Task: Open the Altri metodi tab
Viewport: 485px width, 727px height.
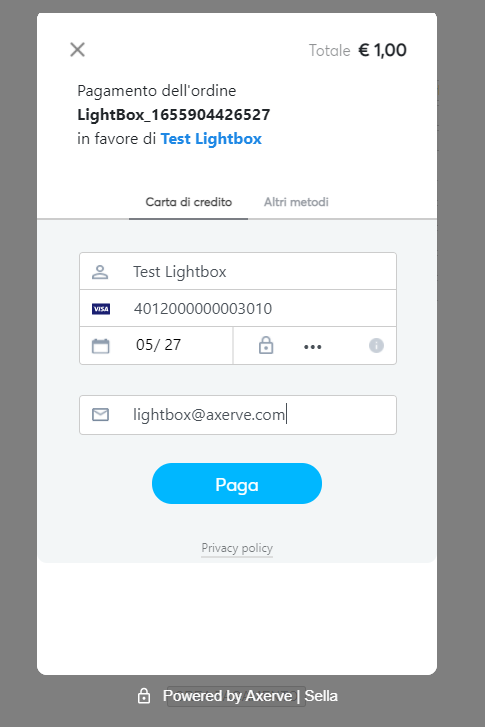Action: point(296,202)
